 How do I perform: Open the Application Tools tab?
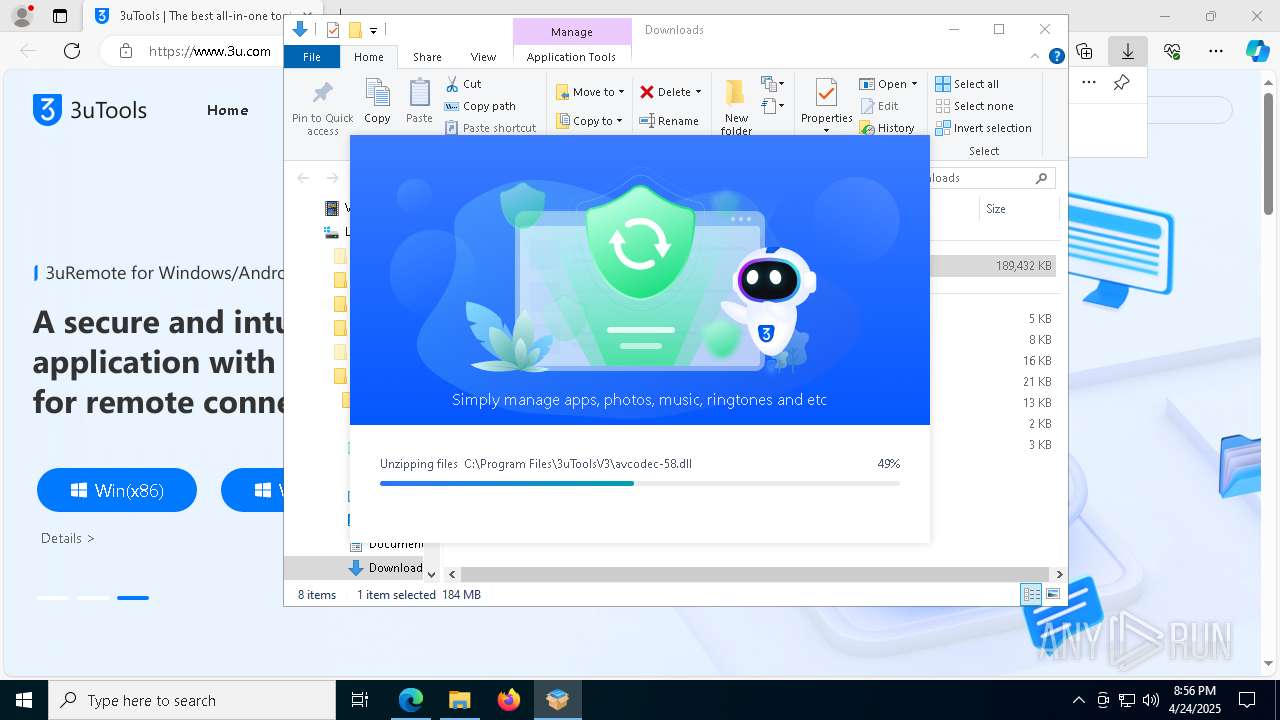[x=571, y=57]
